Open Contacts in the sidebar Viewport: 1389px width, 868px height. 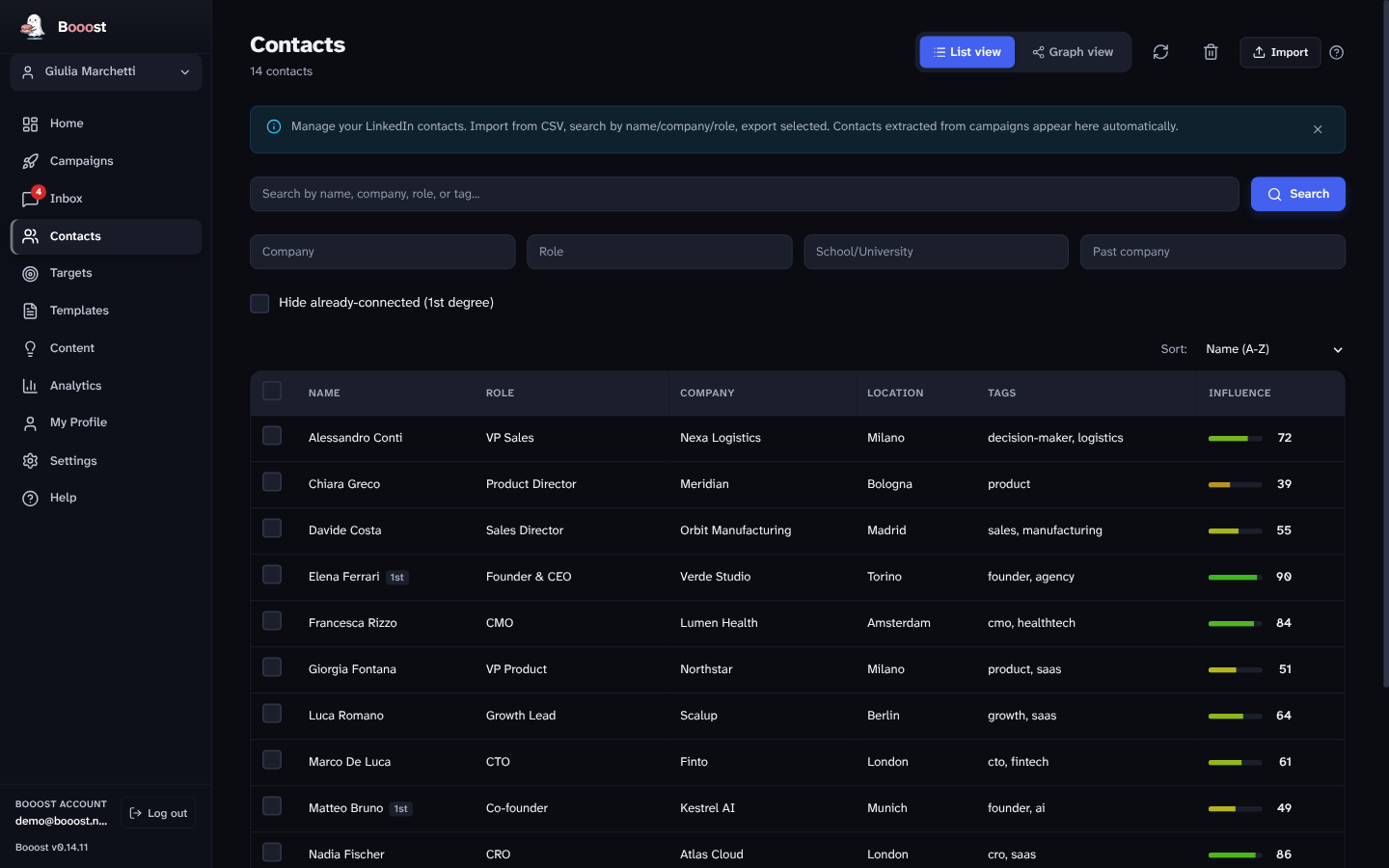coord(106,236)
